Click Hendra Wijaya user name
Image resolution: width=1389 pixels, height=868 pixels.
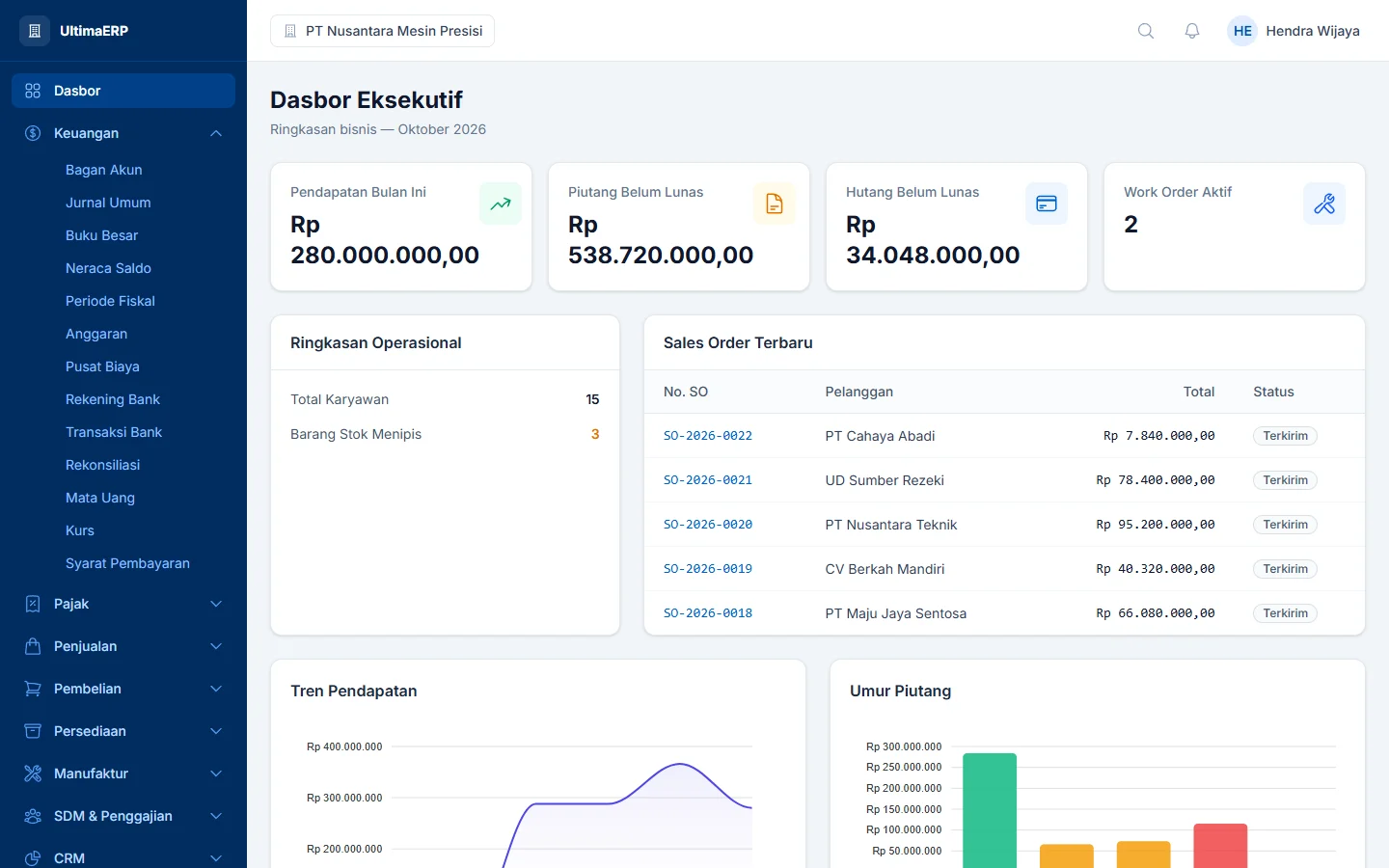pos(1313,31)
